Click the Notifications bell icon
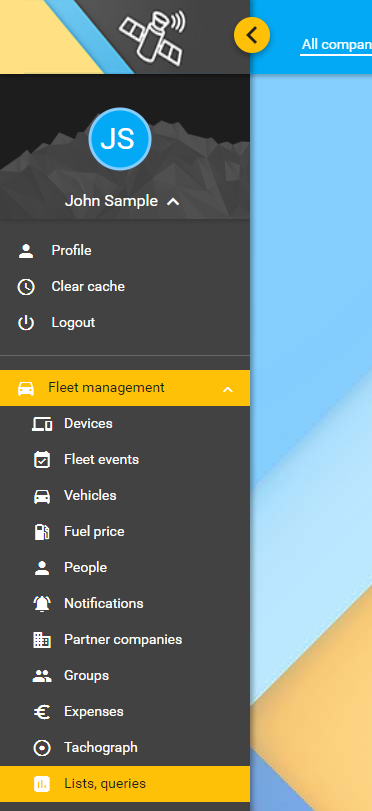Screen dimensions: 372x811 point(42,604)
